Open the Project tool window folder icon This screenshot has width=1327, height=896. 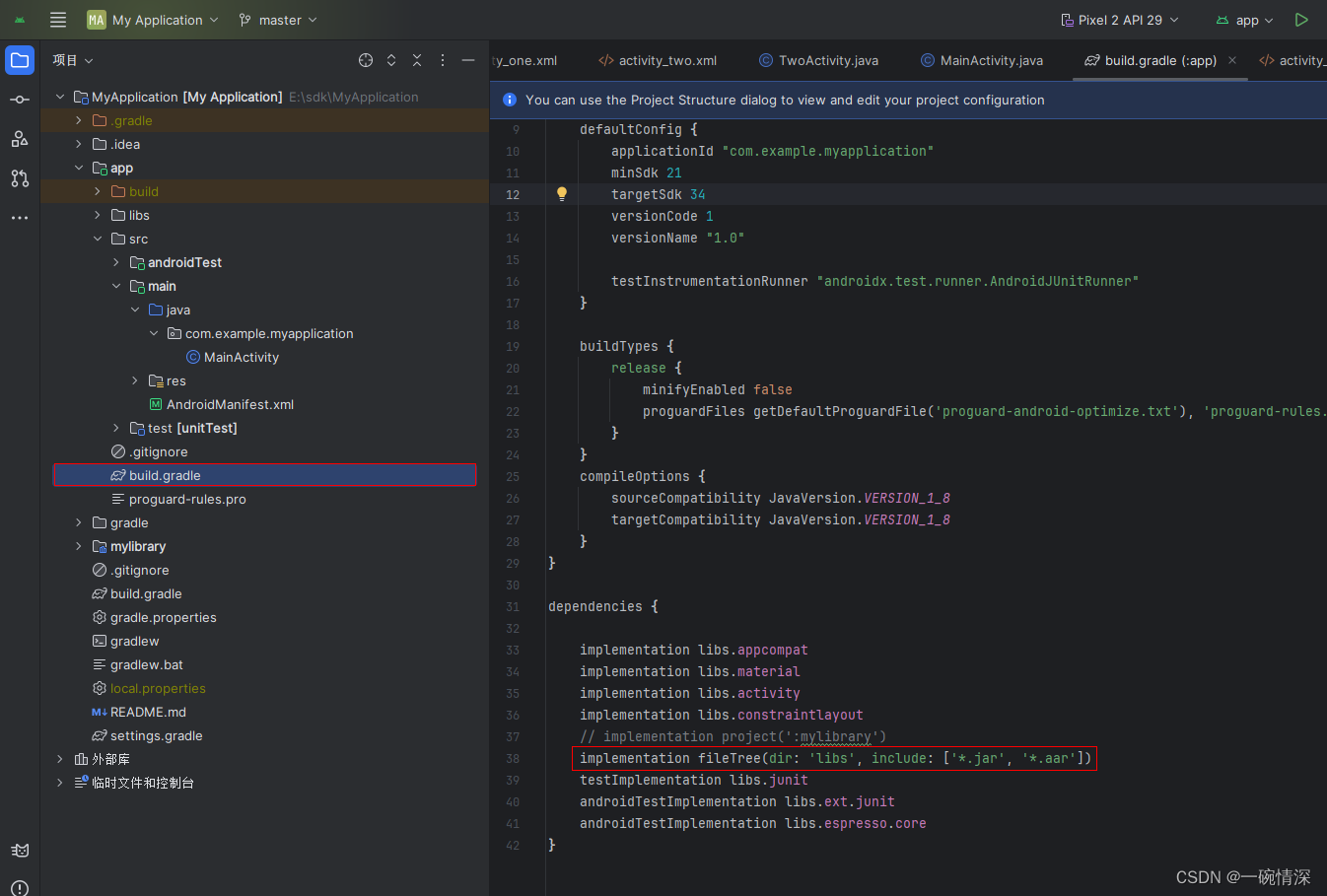20,60
